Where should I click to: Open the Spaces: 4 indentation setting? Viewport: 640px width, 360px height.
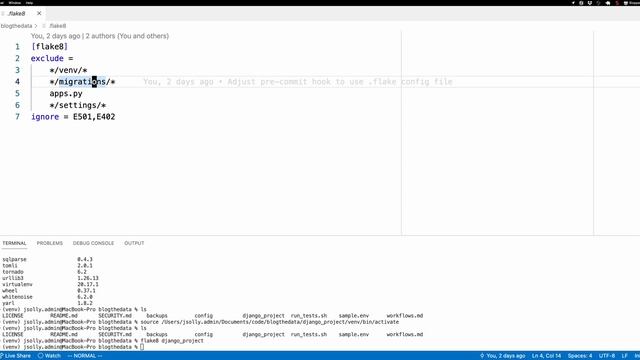(x=580, y=356)
